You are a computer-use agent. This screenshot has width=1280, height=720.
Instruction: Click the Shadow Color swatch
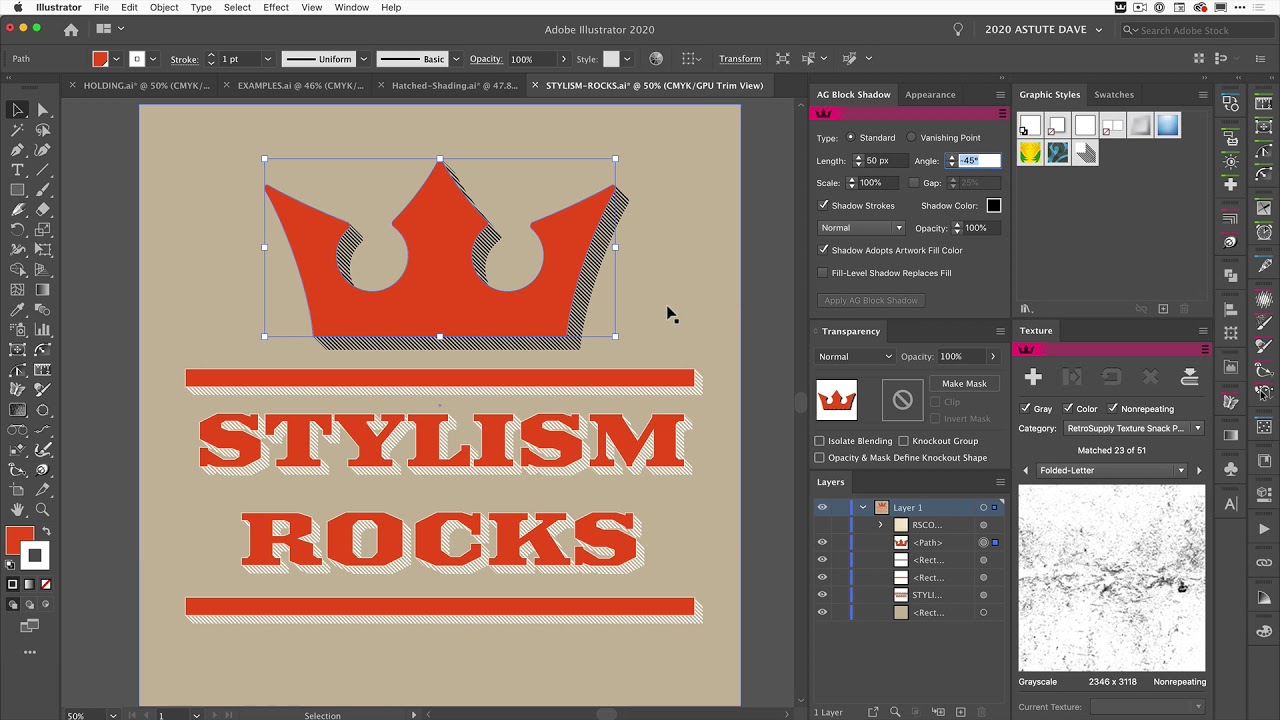[x=993, y=205]
